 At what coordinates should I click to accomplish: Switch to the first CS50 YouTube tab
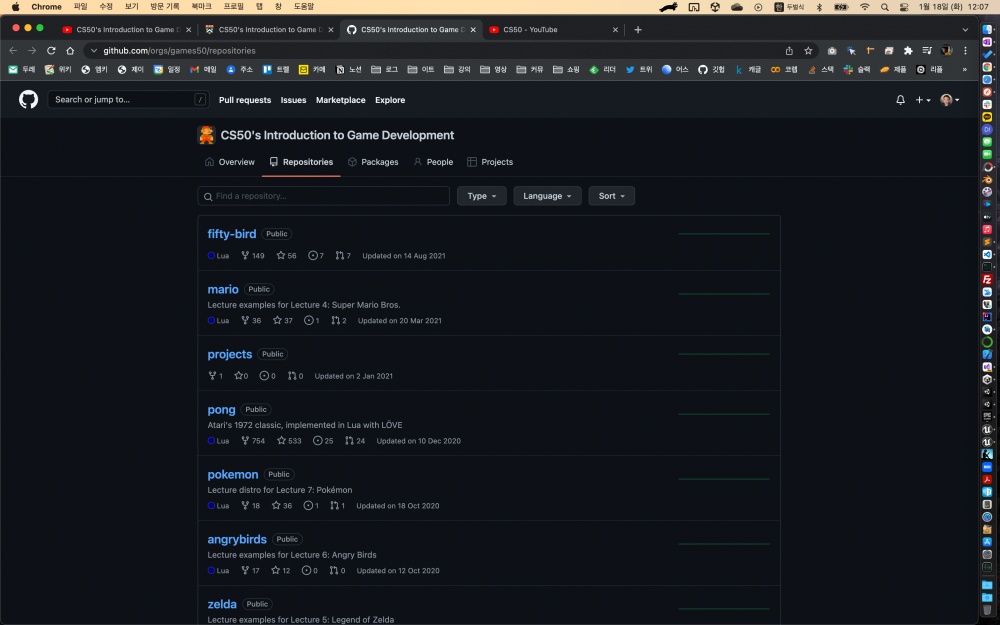(x=128, y=29)
